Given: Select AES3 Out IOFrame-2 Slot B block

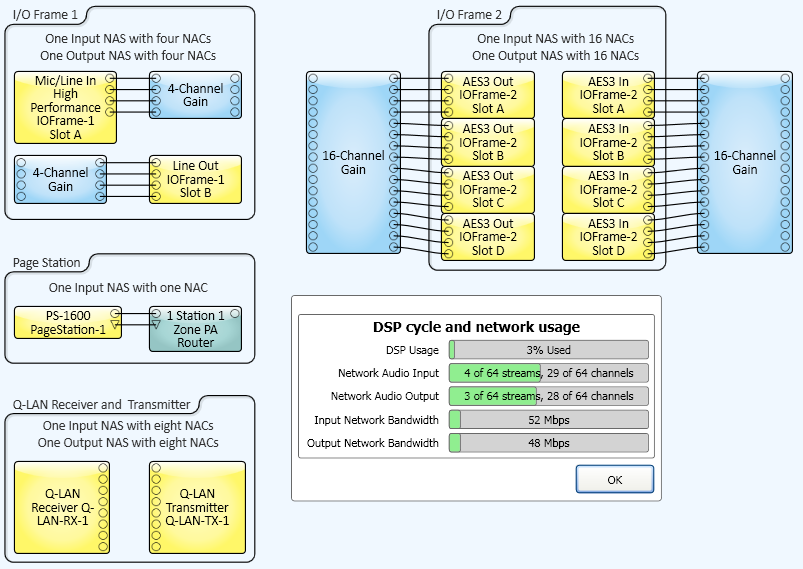Looking at the screenshot, I should pos(488,142).
